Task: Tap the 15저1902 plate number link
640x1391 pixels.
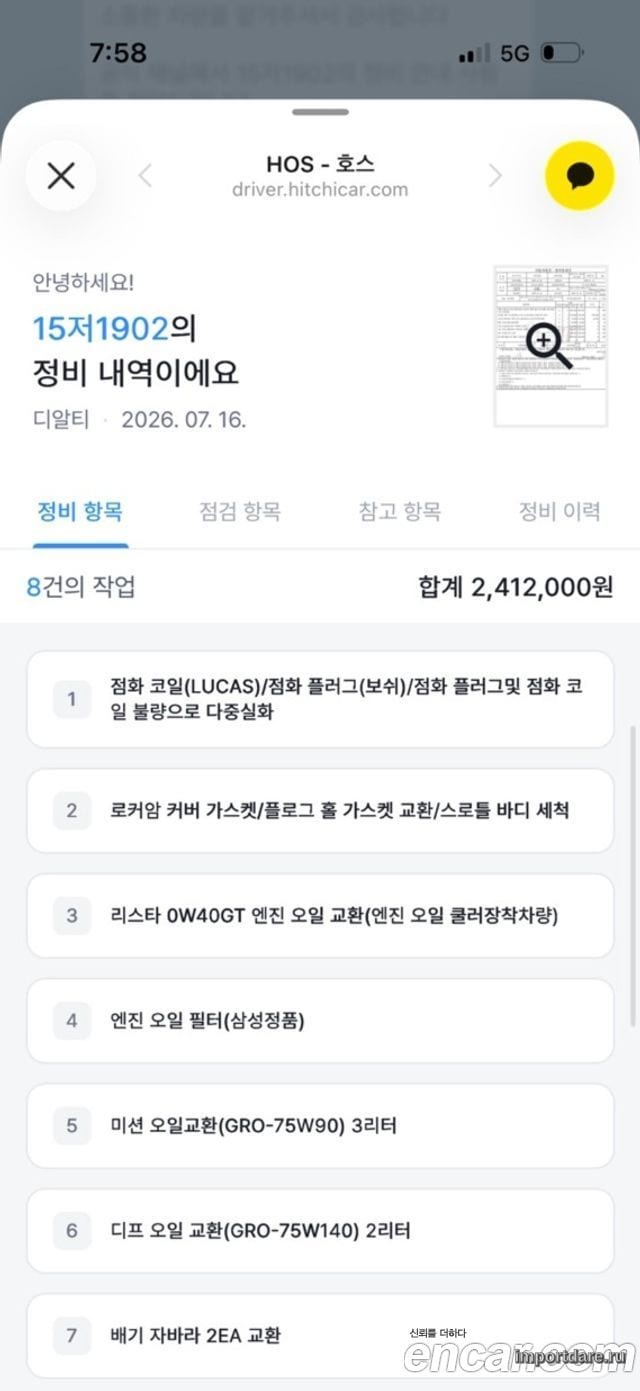Action: point(100,327)
